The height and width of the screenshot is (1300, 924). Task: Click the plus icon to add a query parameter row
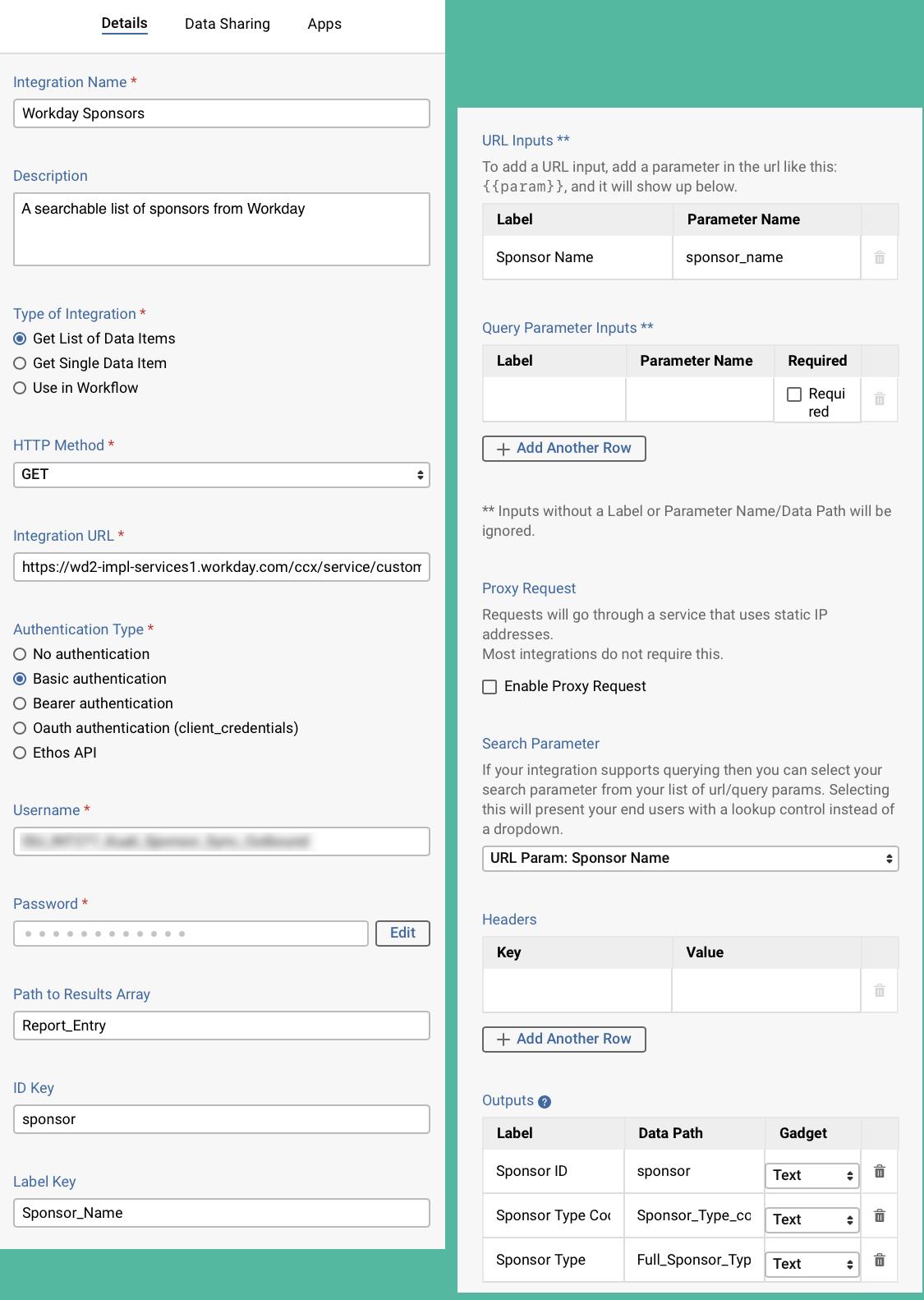(503, 449)
